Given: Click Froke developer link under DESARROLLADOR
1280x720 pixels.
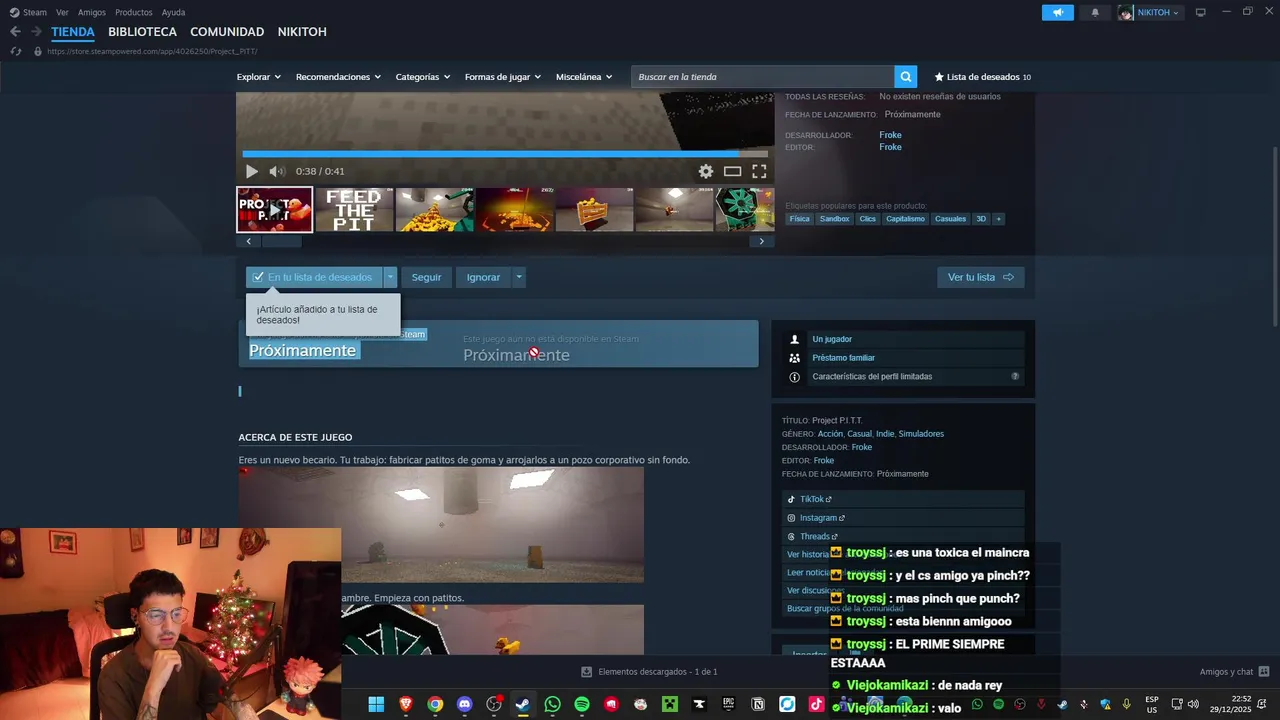Looking at the screenshot, I should (x=890, y=135).
